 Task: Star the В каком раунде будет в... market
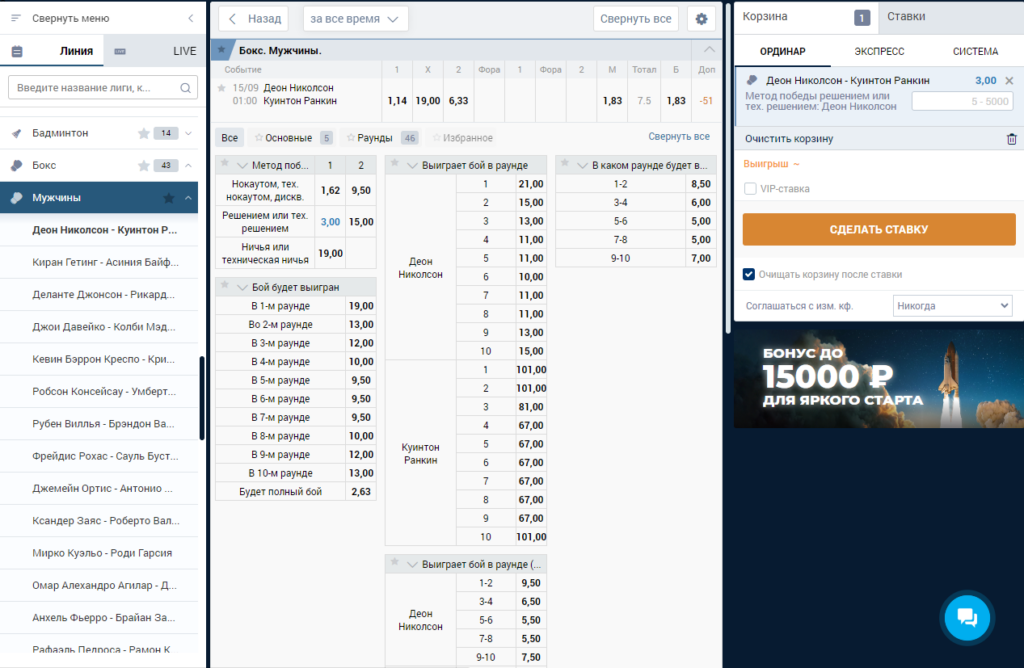click(x=564, y=163)
